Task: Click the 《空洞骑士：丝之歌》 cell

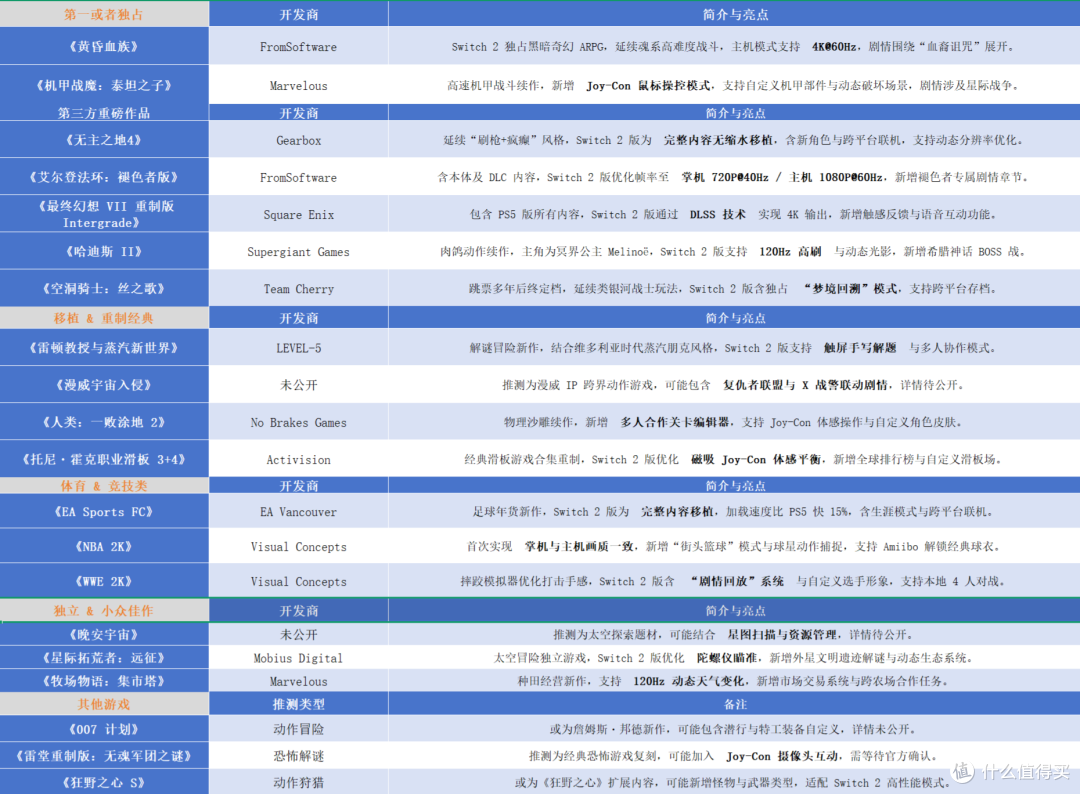Action: tap(104, 289)
